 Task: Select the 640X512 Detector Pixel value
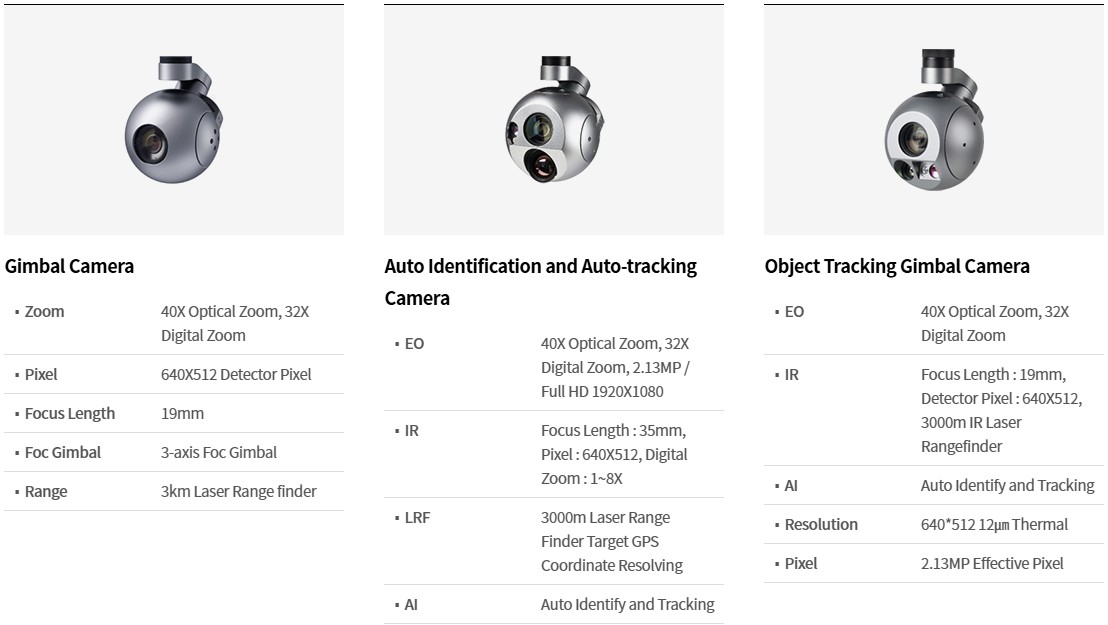tap(236, 375)
